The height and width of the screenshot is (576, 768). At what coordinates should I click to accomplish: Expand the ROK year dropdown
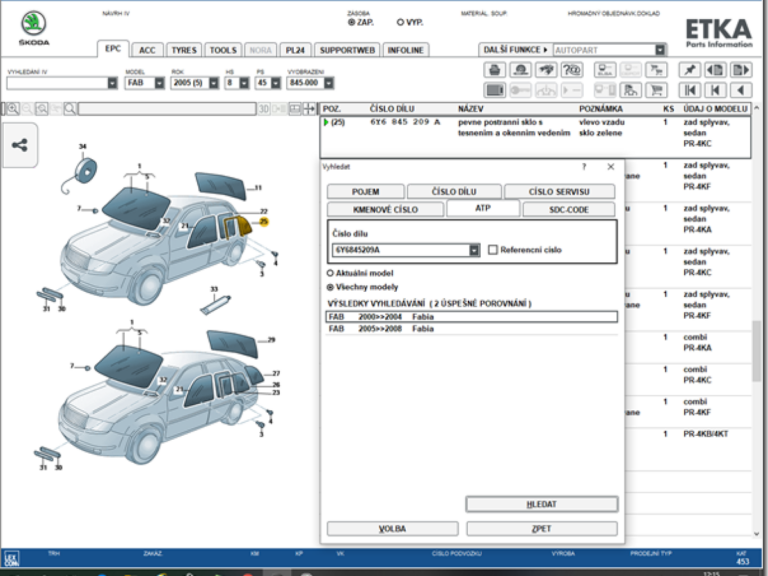(x=212, y=83)
